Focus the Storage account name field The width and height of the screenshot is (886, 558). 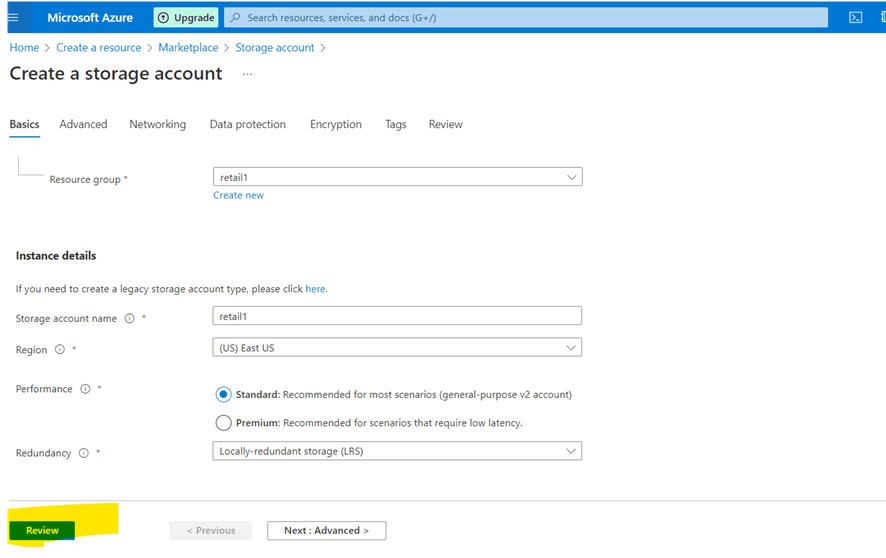[x=397, y=316]
